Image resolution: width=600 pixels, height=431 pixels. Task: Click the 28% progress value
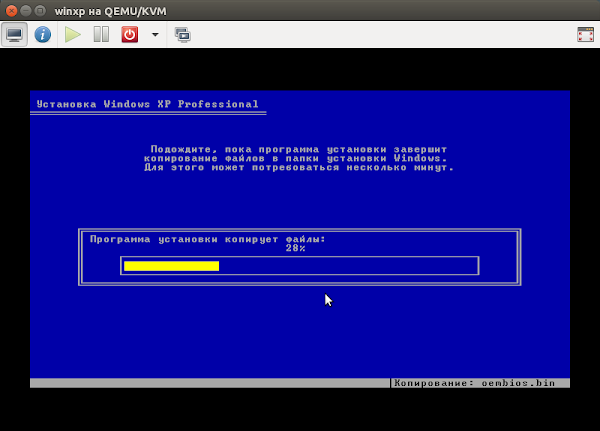(295, 248)
